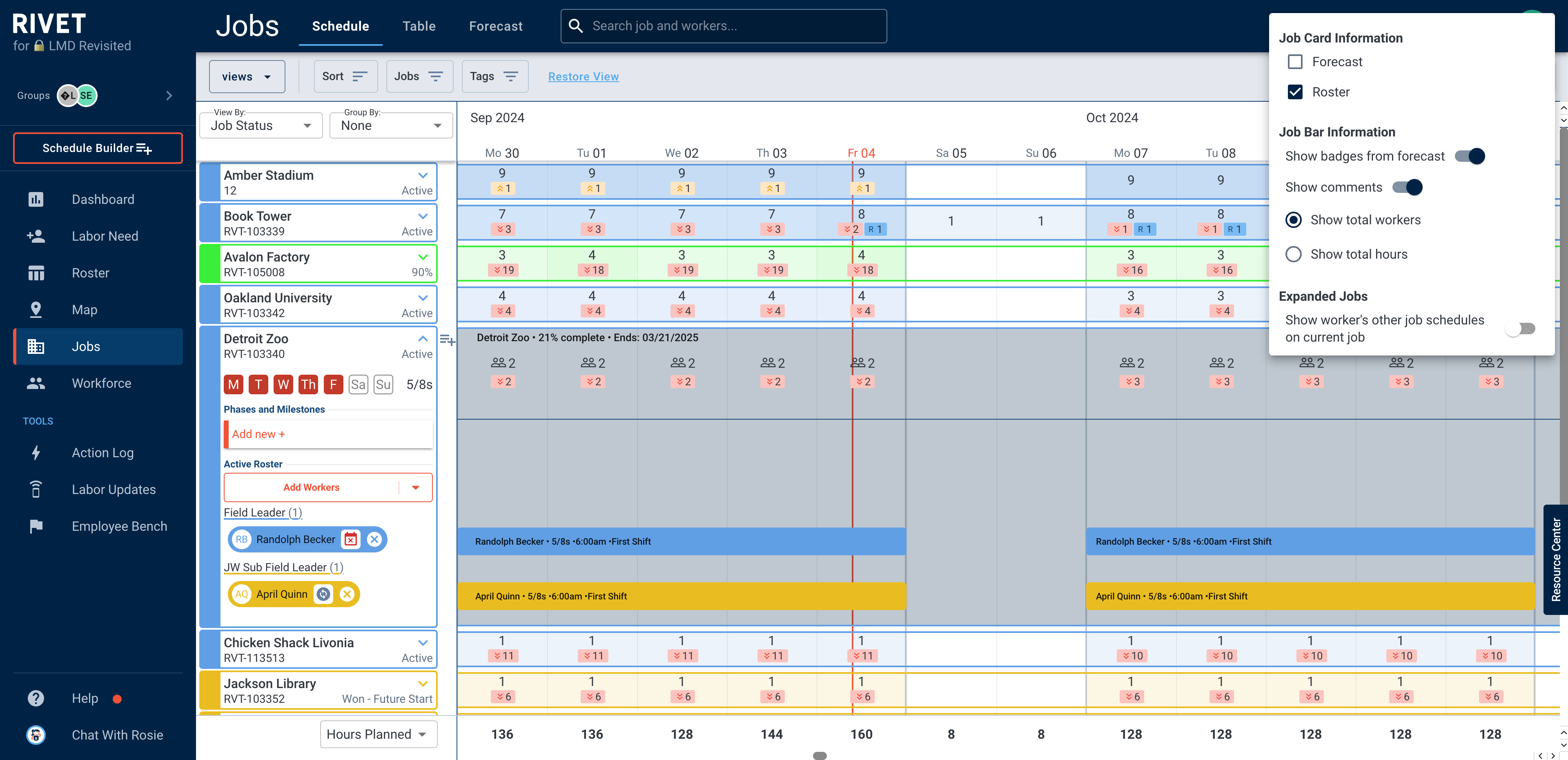Screen dimensions: 1568x760
Task: Open the View By Job Status dropdown
Action: click(x=261, y=125)
